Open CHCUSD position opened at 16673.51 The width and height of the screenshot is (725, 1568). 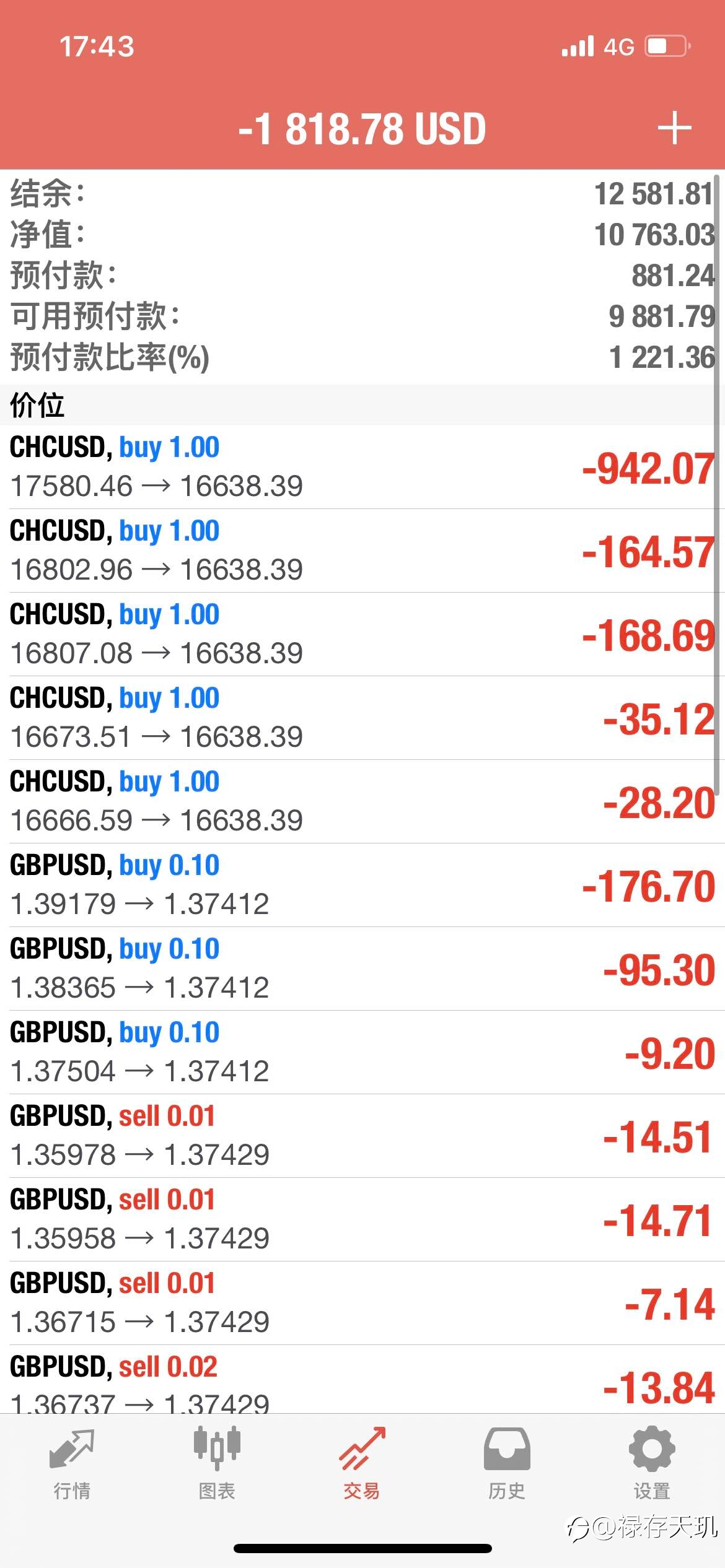362,718
